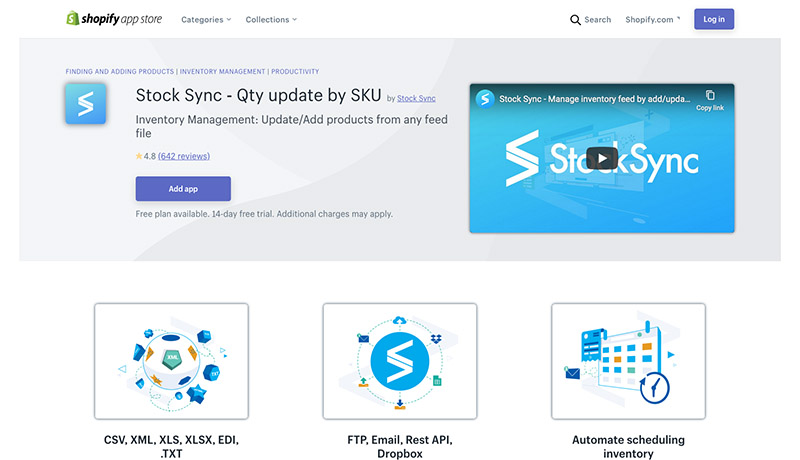Play the StockSync video

pos(601,158)
